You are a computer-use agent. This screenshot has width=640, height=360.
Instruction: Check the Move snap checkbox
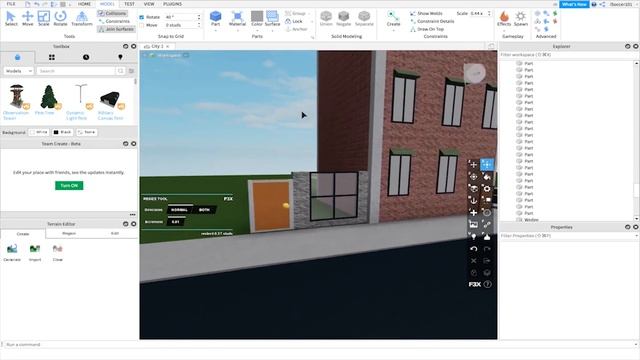click(142, 25)
